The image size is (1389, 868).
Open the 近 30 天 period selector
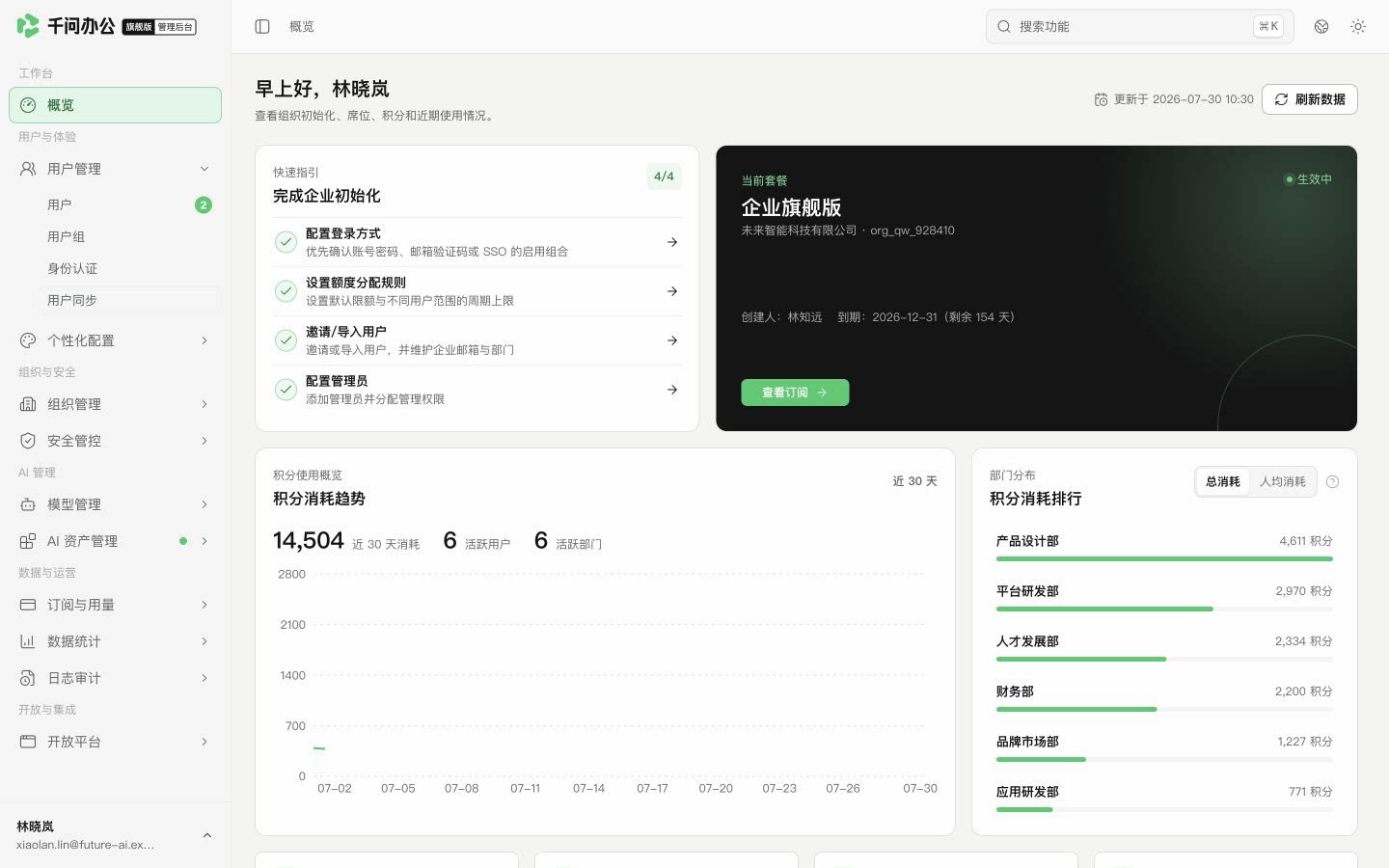914,480
